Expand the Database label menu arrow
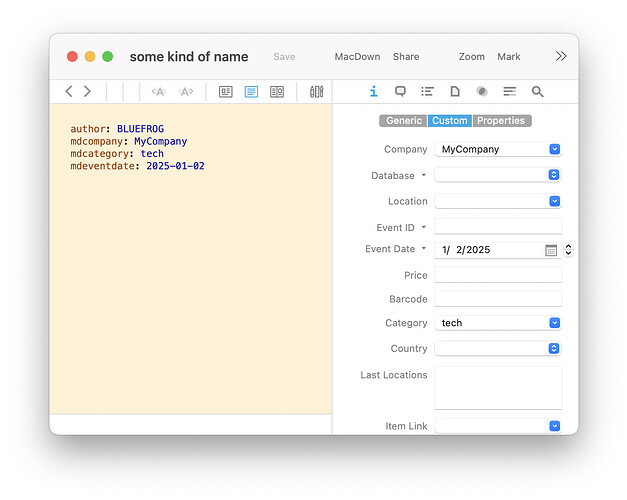 pyautogui.click(x=424, y=175)
